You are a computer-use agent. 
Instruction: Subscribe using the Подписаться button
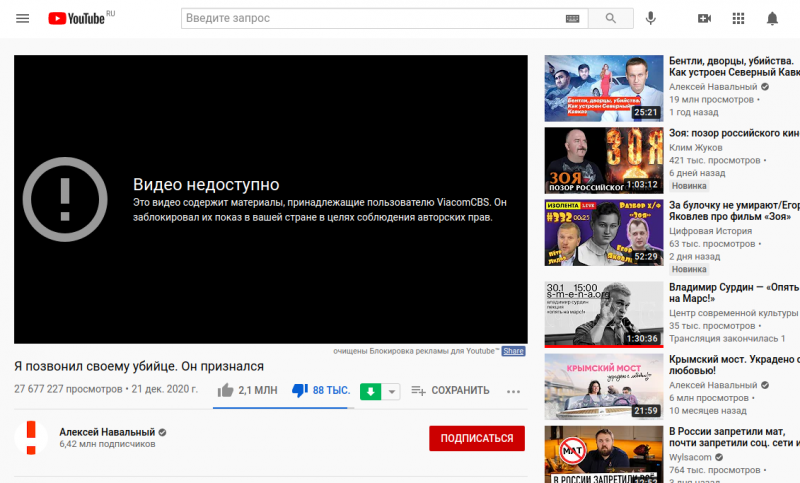pos(476,438)
